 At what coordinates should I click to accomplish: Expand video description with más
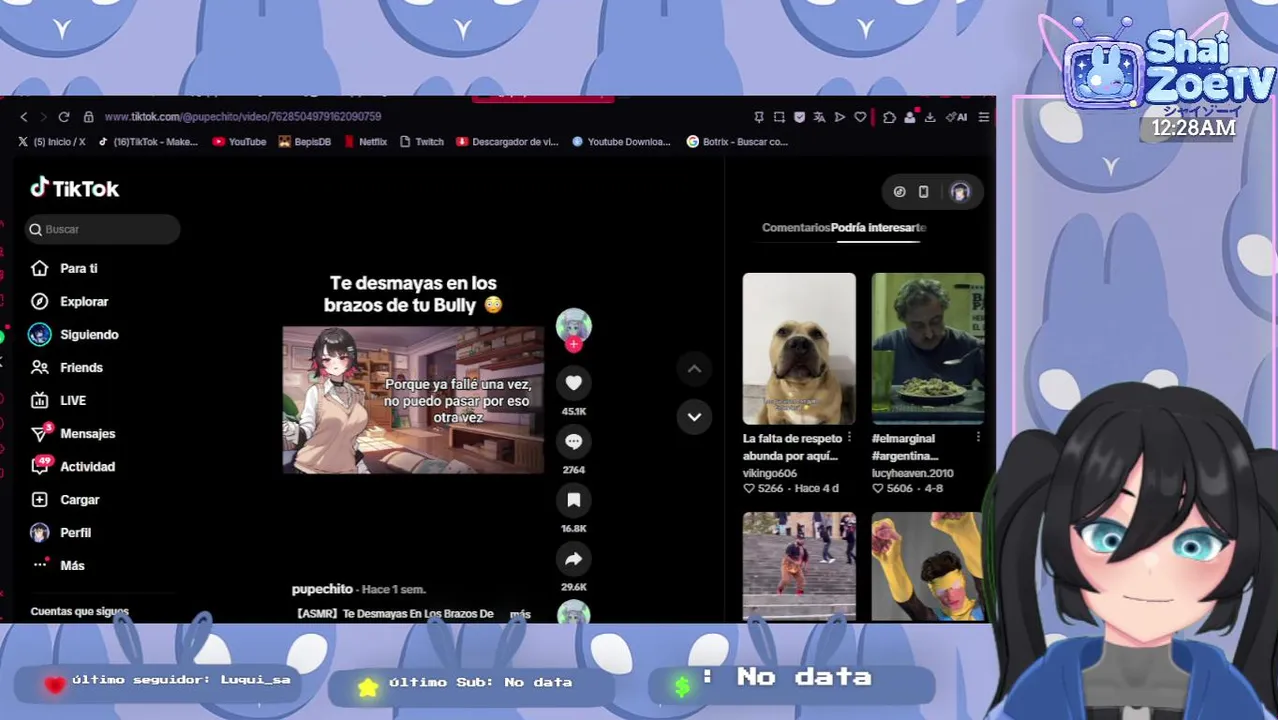click(520, 613)
